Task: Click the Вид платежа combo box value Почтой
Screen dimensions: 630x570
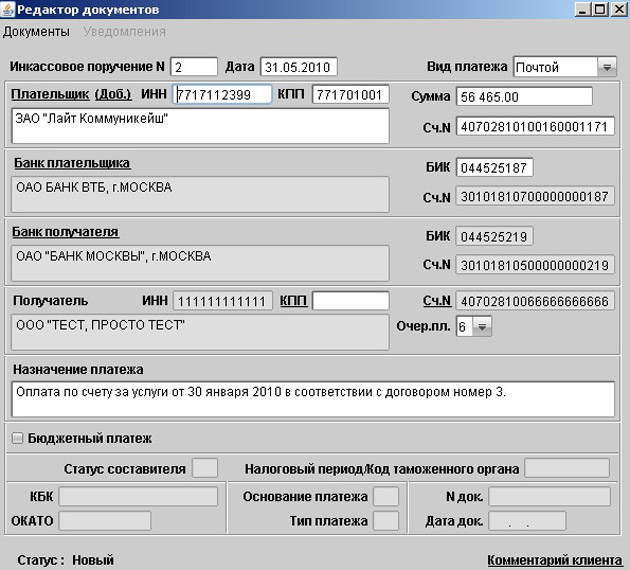Action: [x=555, y=67]
